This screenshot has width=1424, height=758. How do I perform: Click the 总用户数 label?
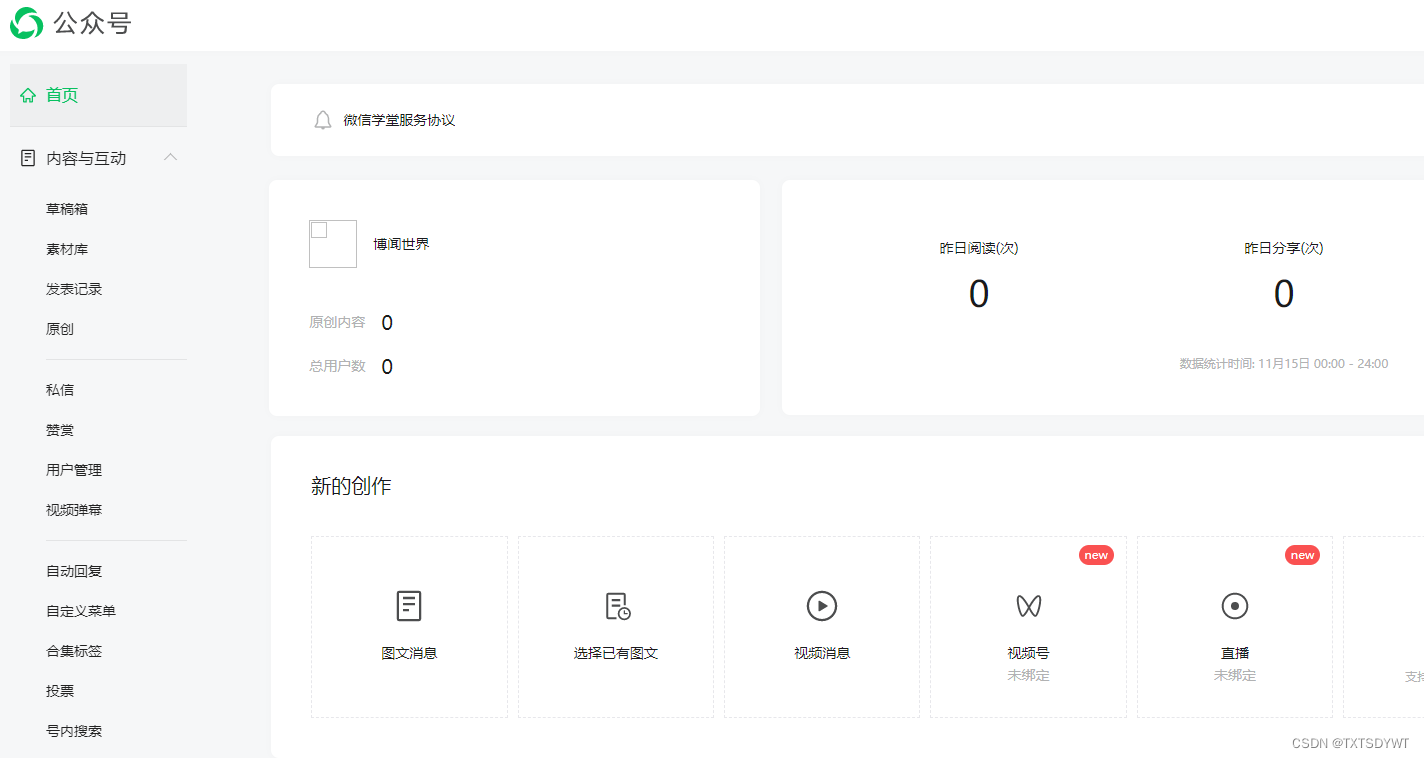337,366
